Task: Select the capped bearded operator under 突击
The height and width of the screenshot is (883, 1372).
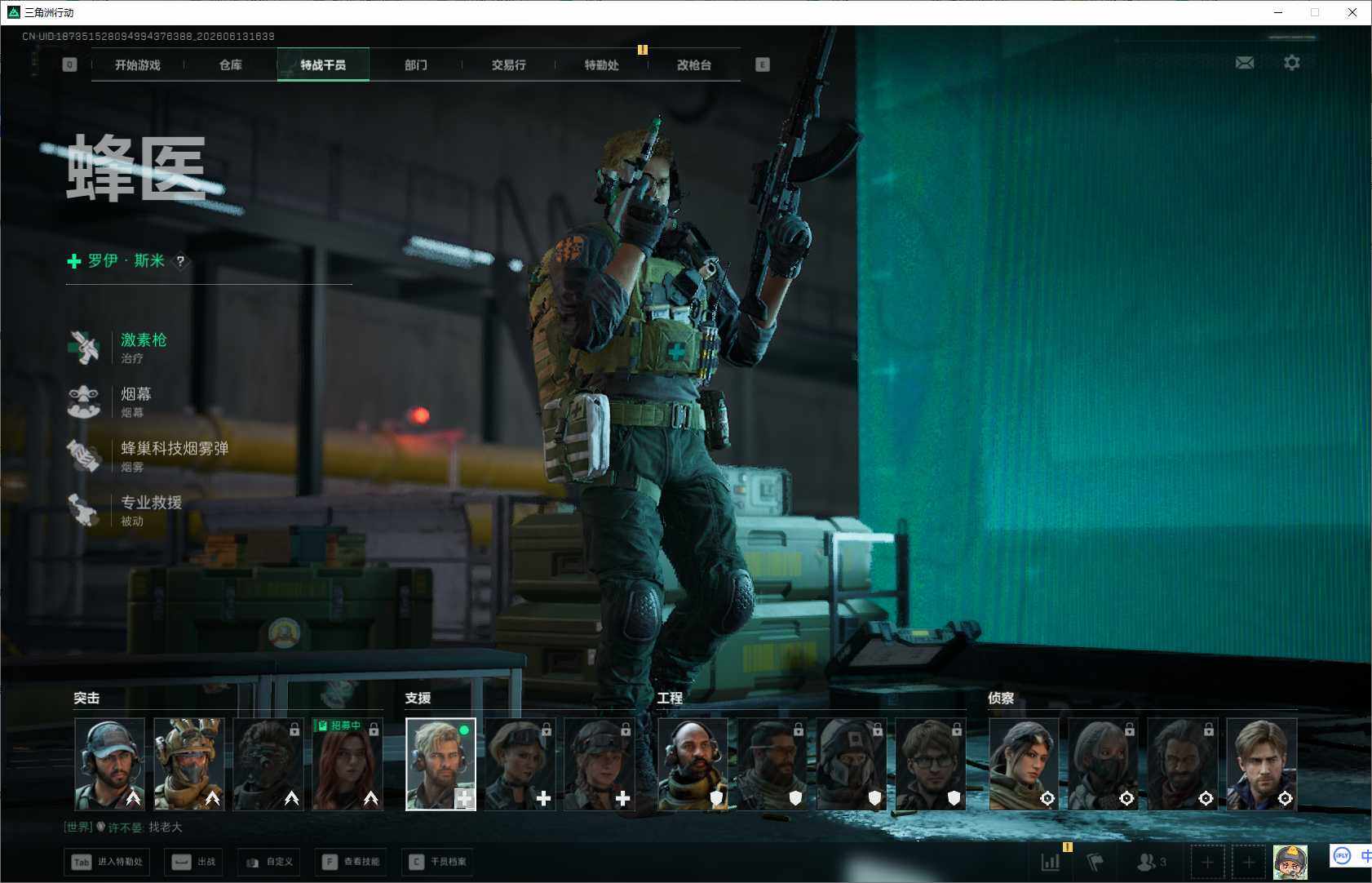Action: point(109,764)
